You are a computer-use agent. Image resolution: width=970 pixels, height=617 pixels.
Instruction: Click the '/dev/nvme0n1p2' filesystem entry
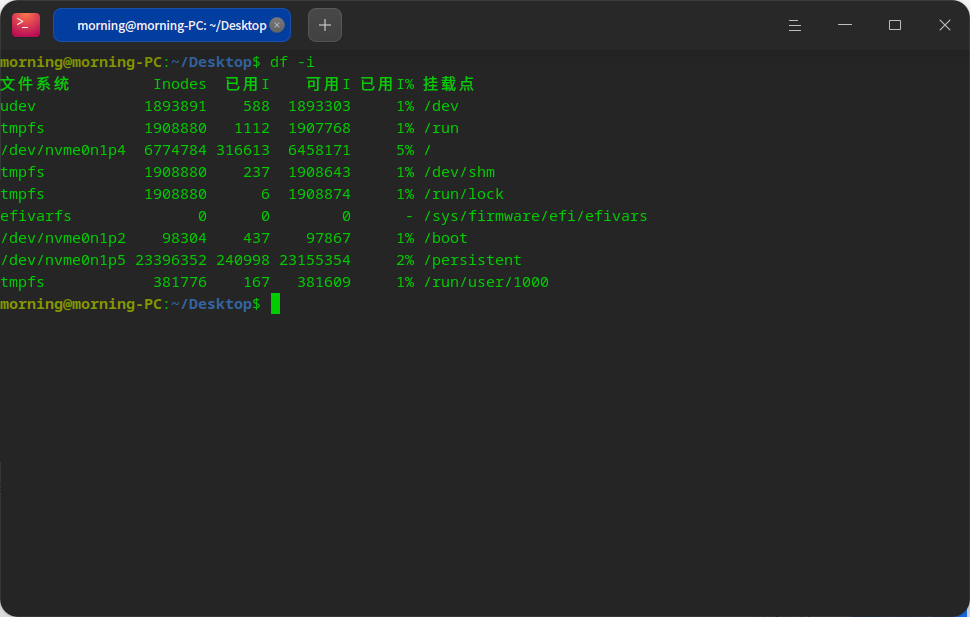pyautogui.click(x=63, y=238)
